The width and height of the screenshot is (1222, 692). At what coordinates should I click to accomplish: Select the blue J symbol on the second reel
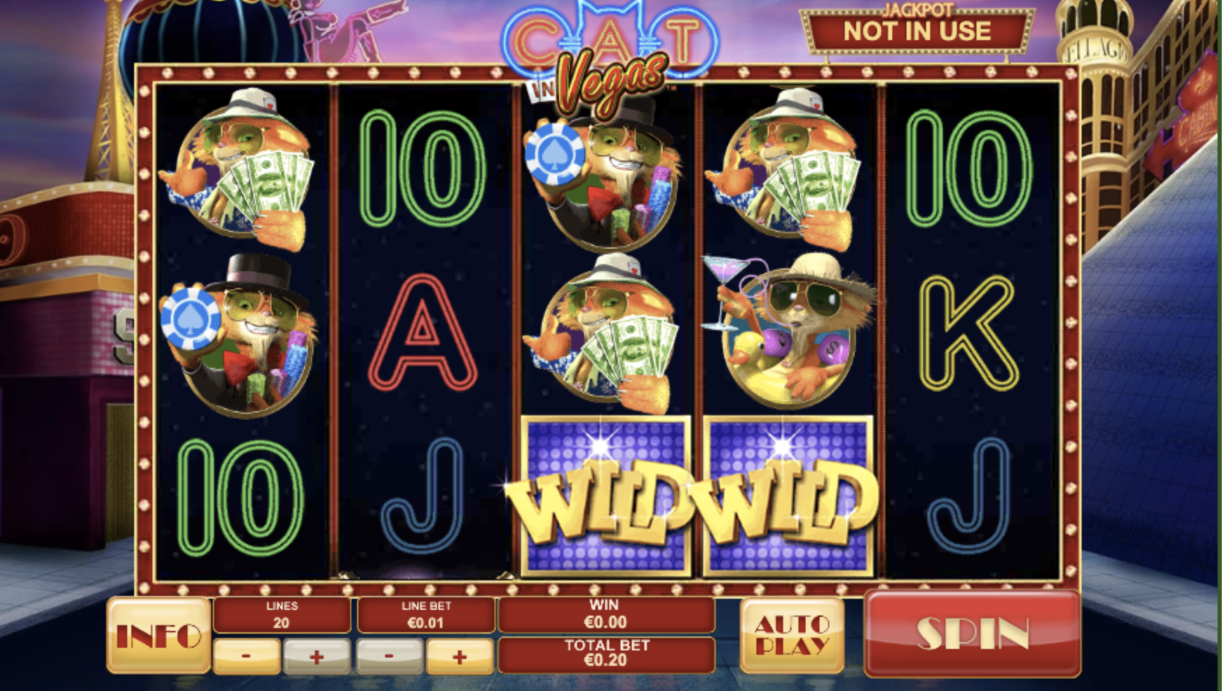point(423,497)
